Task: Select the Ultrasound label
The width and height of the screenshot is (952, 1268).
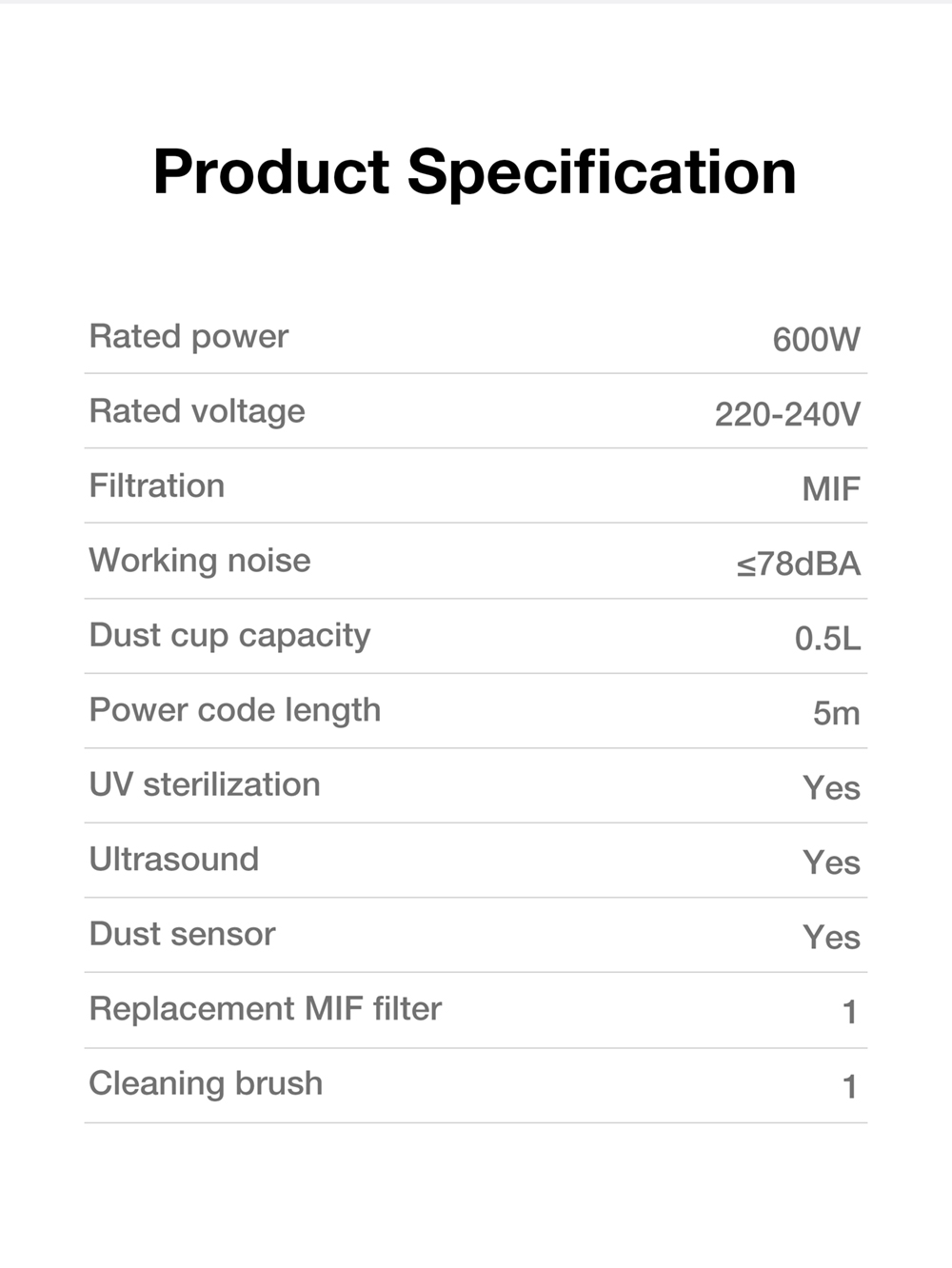Action: point(174,859)
